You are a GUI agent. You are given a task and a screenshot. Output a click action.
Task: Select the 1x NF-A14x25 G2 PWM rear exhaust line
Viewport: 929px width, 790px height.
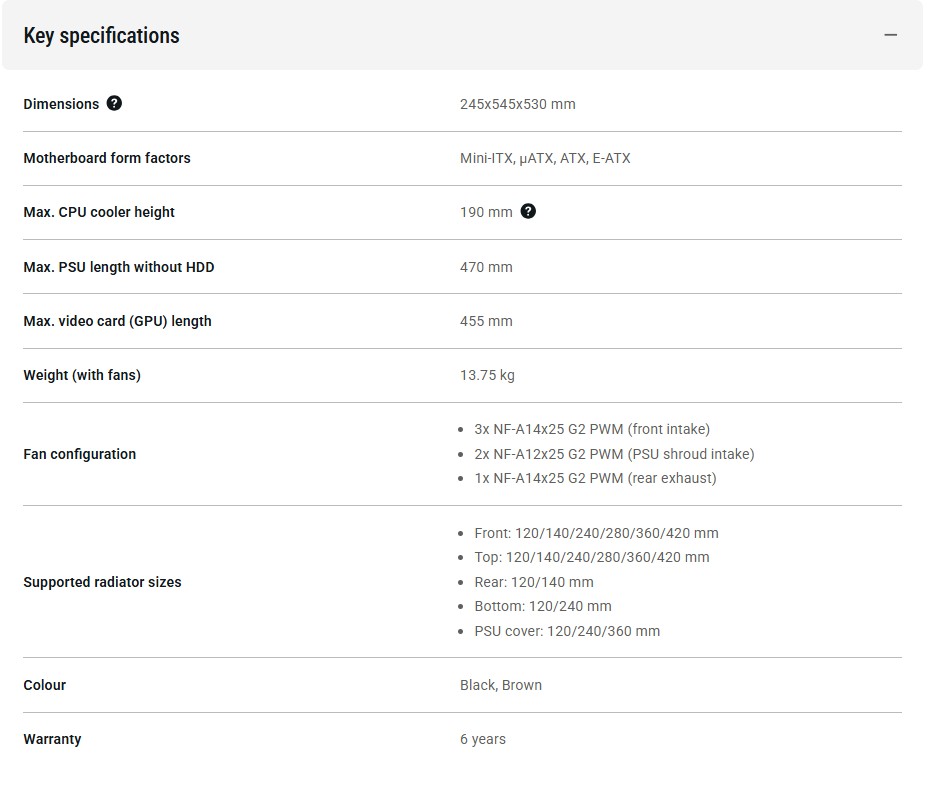coord(595,478)
